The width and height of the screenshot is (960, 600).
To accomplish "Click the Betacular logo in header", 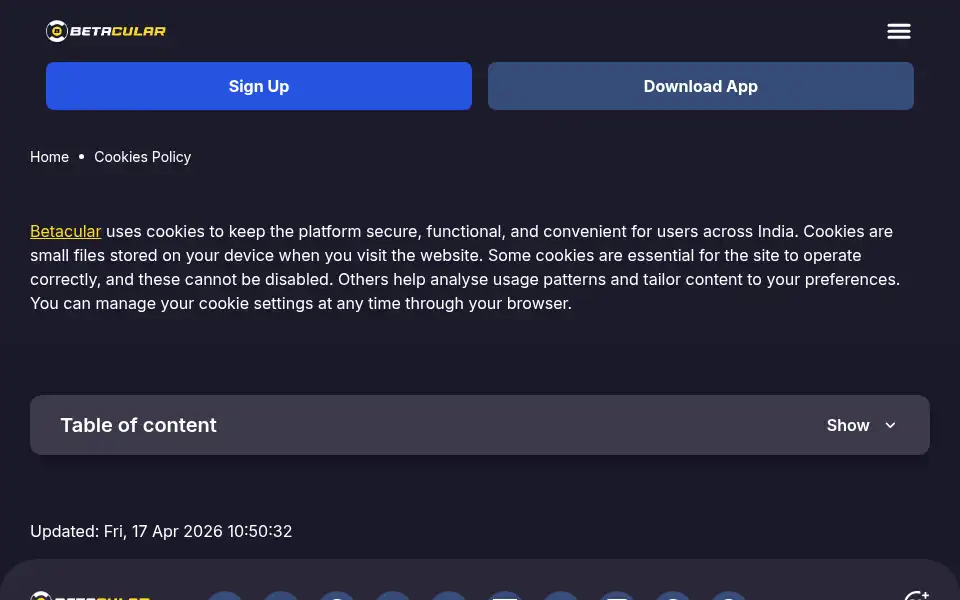I will (x=106, y=31).
